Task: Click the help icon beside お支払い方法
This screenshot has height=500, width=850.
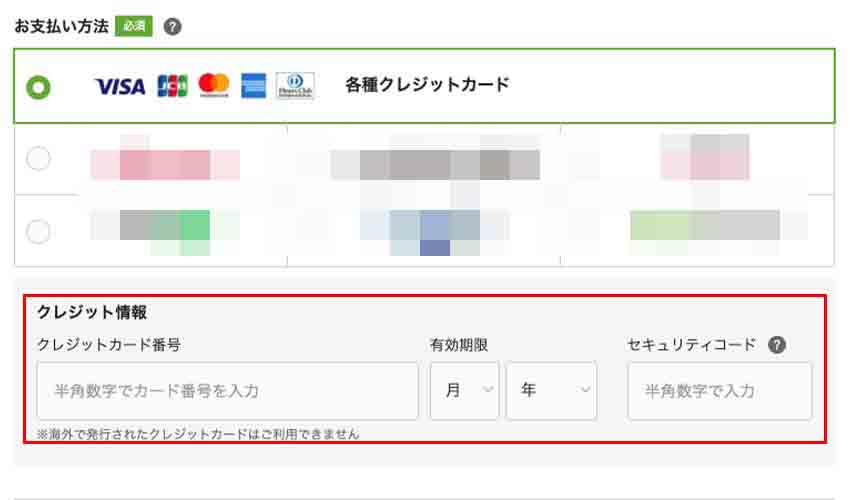Action: (x=172, y=27)
